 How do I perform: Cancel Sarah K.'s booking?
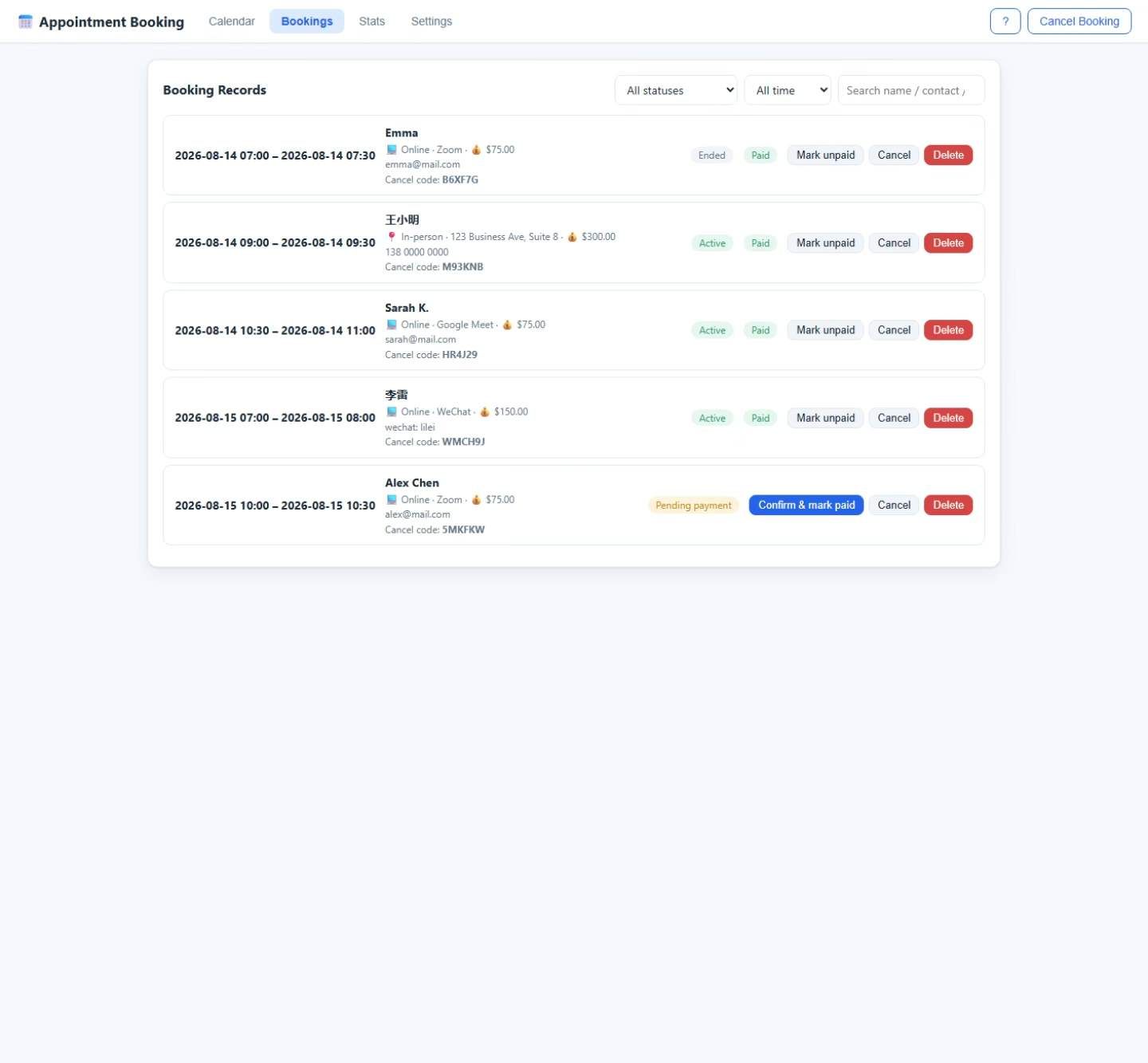click(x=894, y=330)
